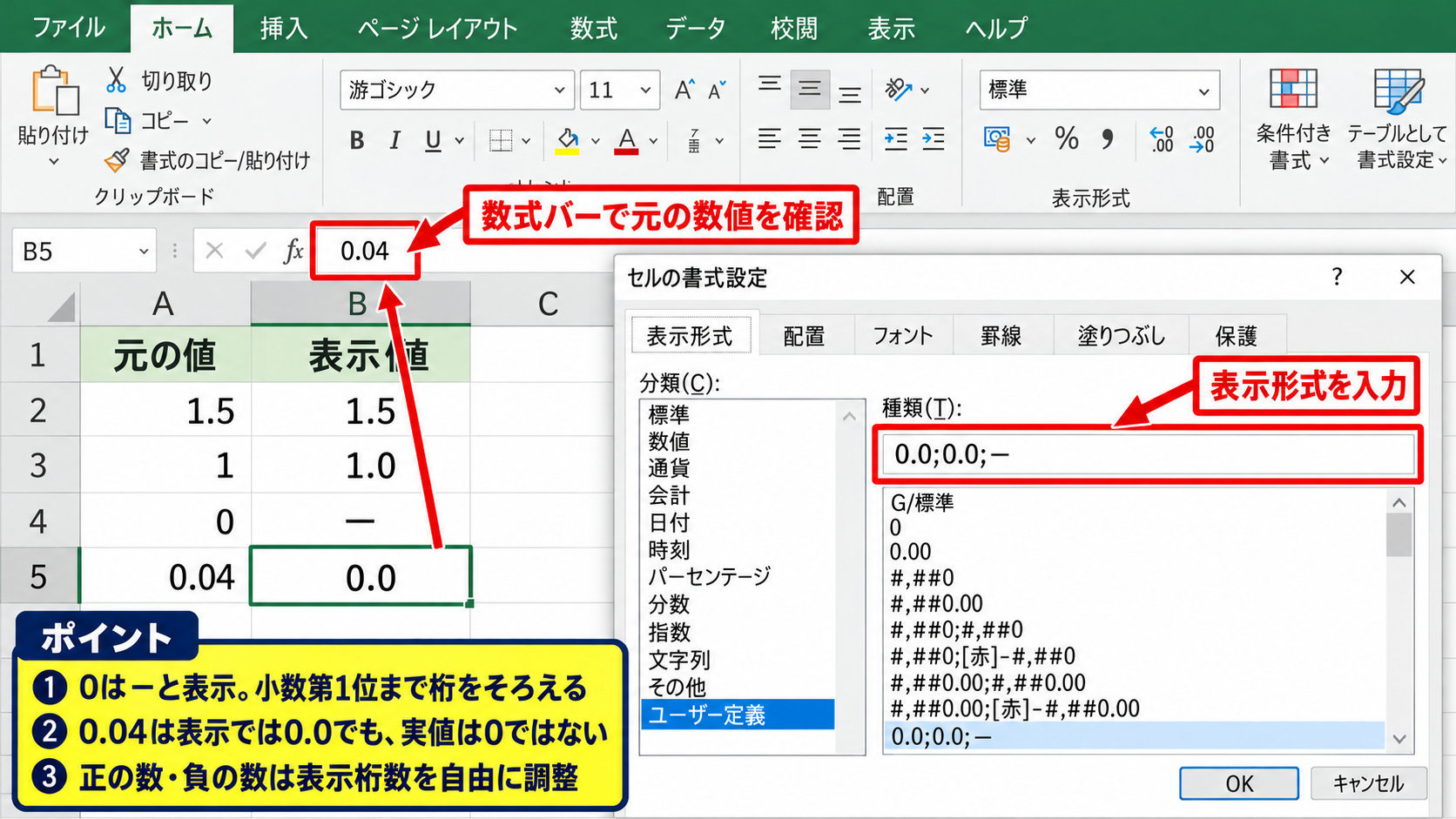Click the Cut (切り取り) scissors icon
1456x819 pixels.
click(117, 80)
